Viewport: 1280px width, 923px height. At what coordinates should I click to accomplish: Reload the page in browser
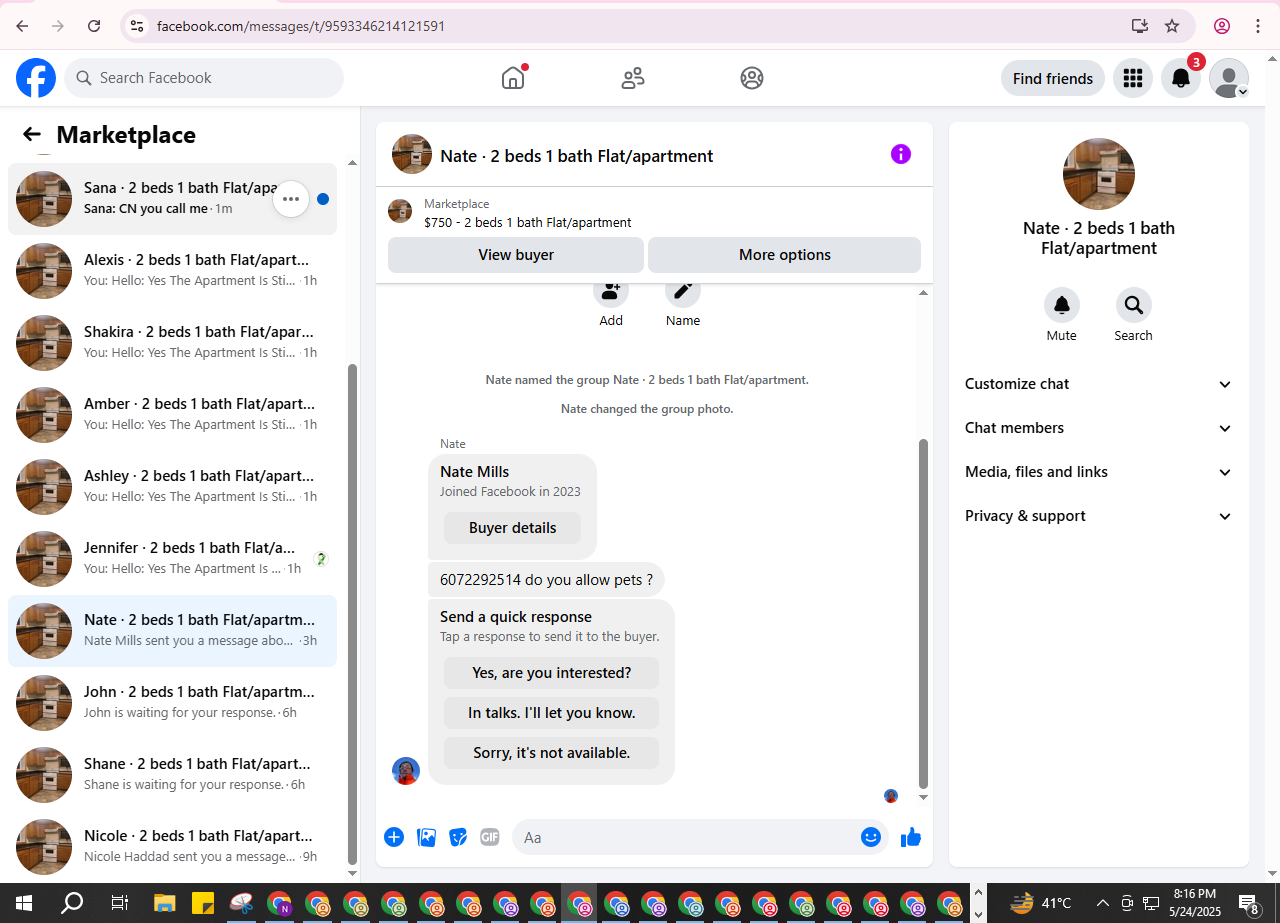pyautogui.click(x=94, y=26)
